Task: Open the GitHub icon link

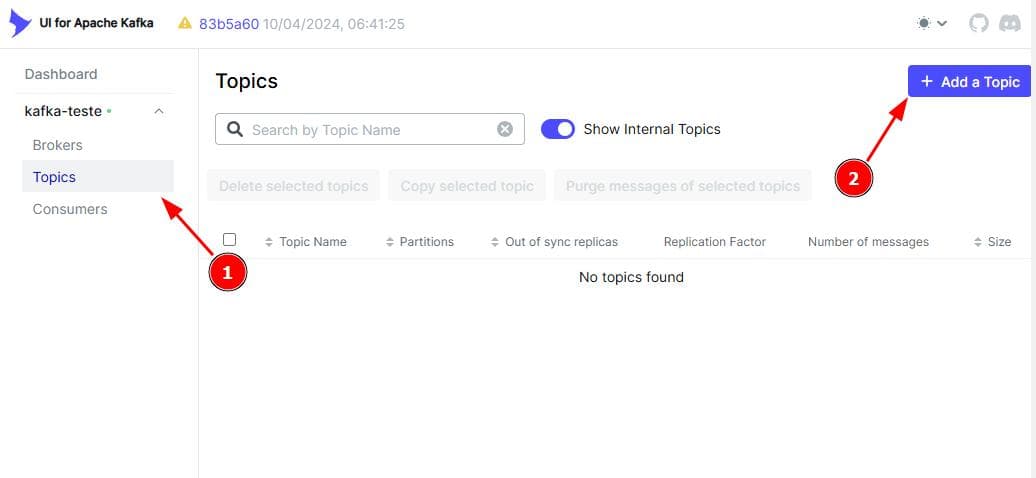Action: (x=979, y=24)
